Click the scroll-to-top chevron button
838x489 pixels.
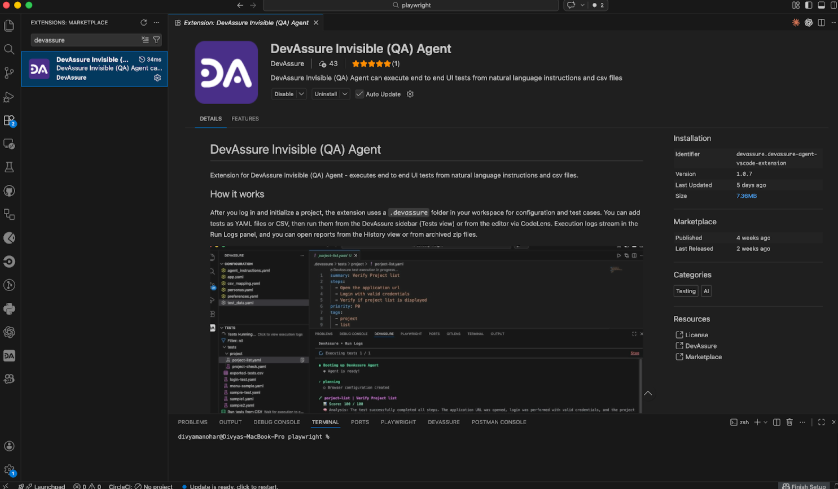(x=648, y=394)
